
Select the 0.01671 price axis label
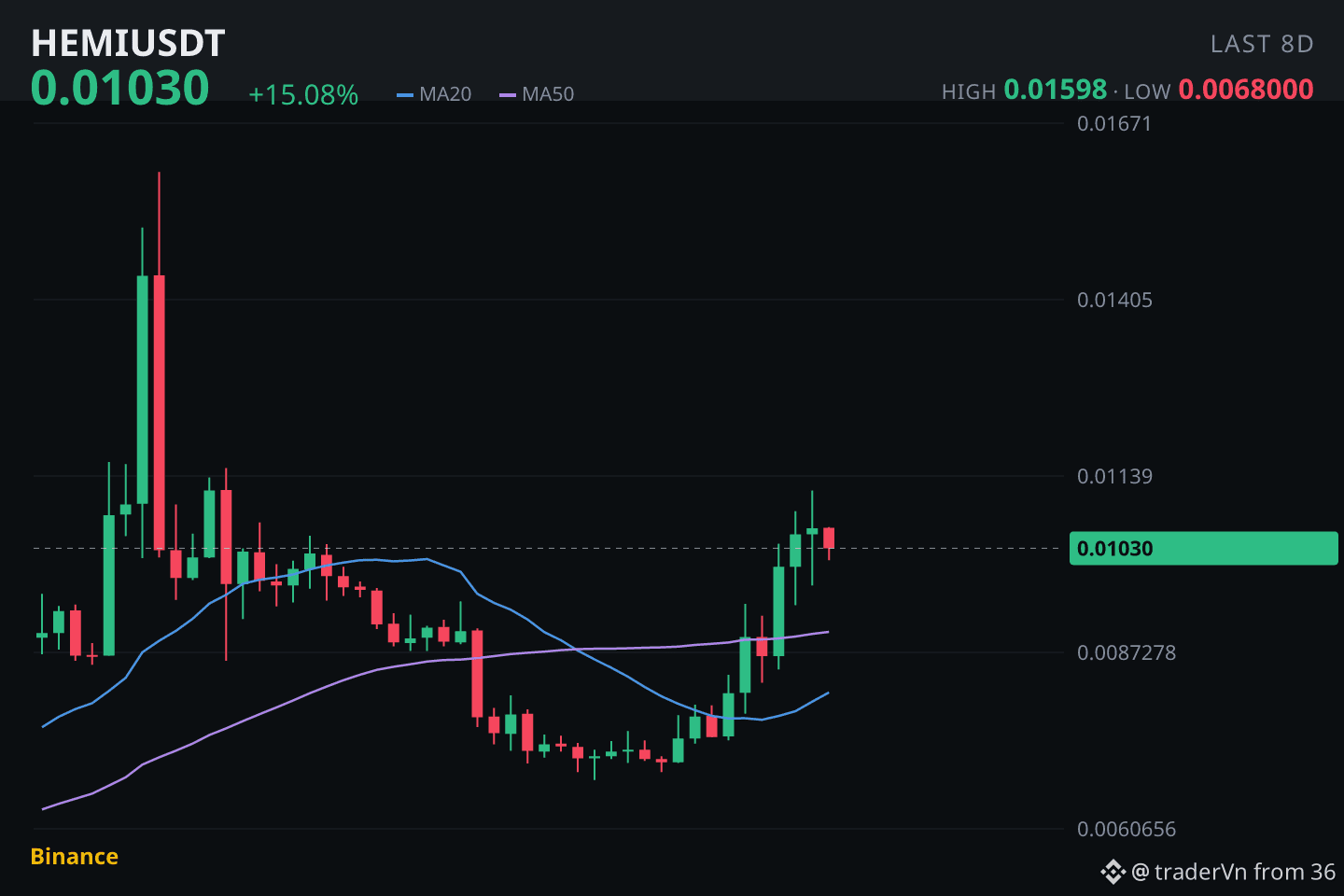pos(1114,123)
